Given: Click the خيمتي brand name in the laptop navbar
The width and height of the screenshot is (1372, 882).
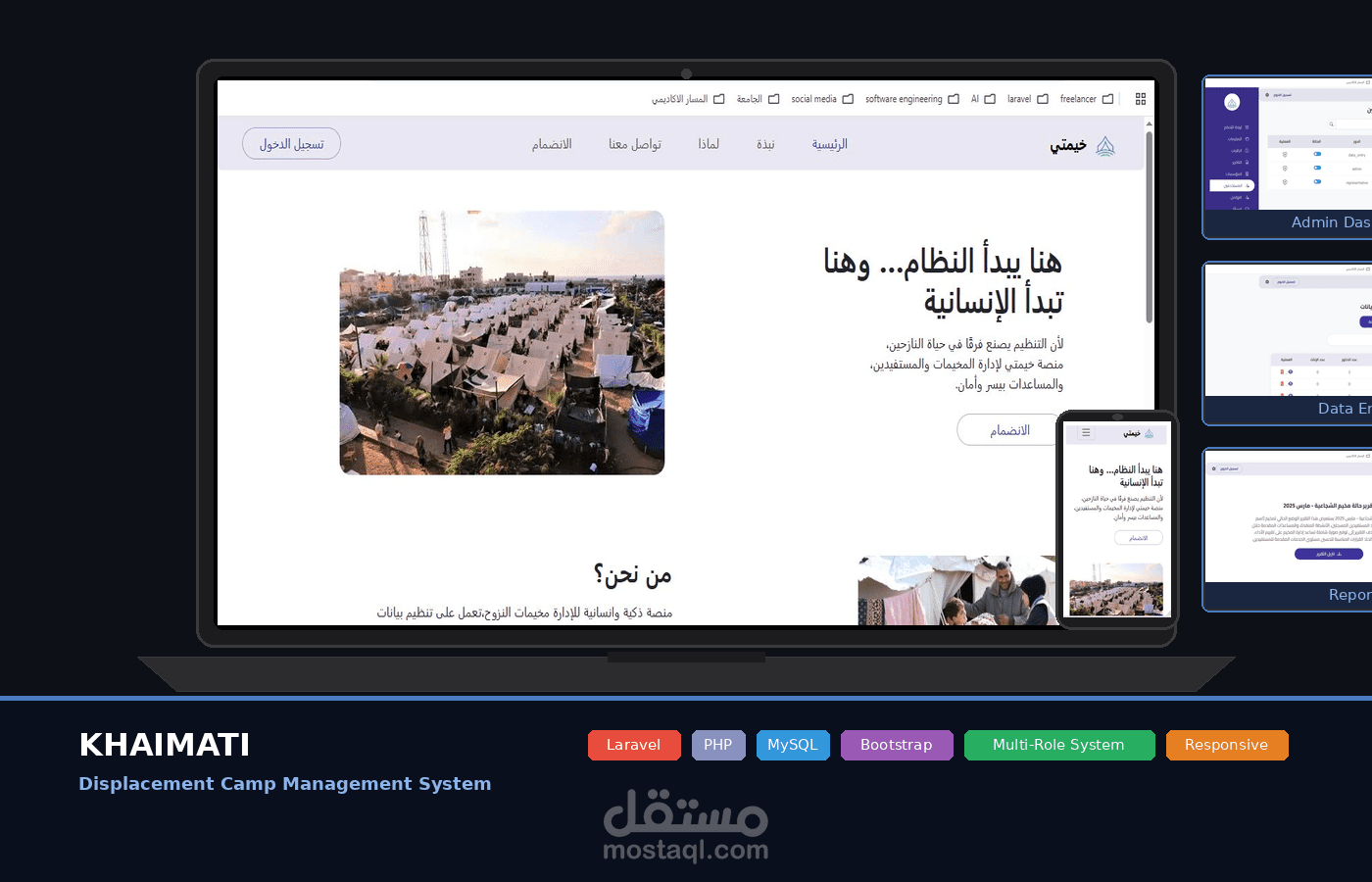Looking at the screenshot, I should click(1068, 146).
